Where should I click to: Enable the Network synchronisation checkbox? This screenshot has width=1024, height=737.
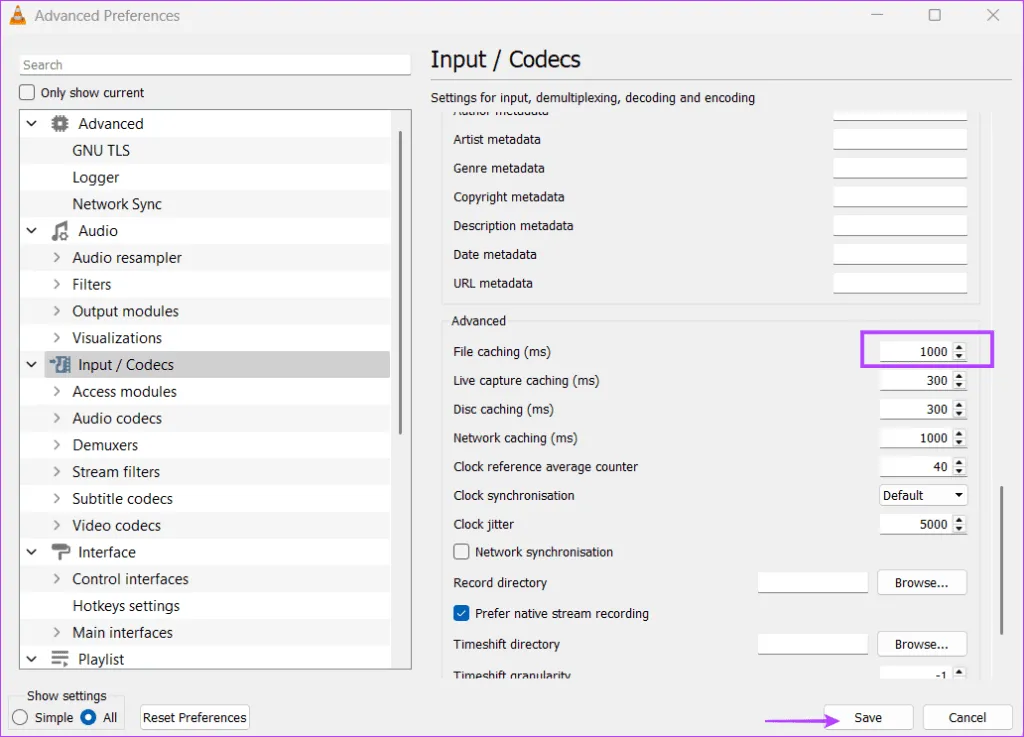[461, 552]
